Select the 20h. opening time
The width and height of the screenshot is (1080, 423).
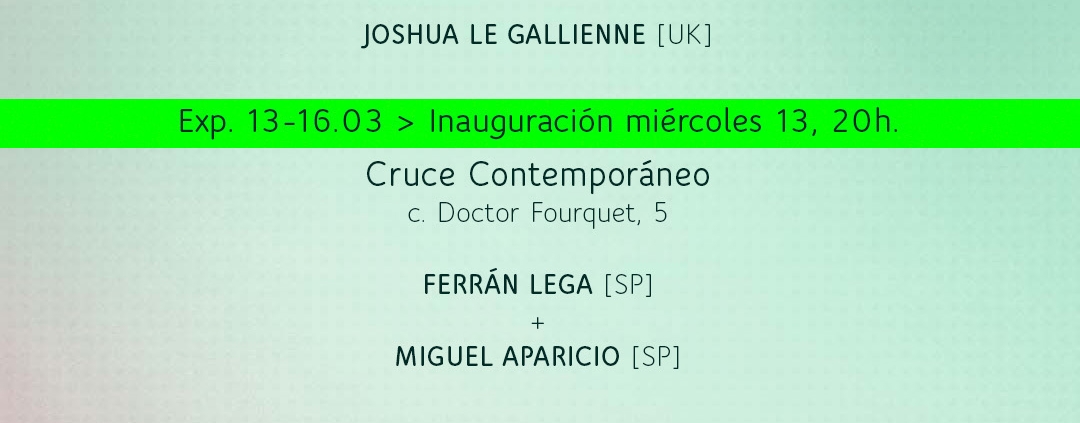point(865,123)
